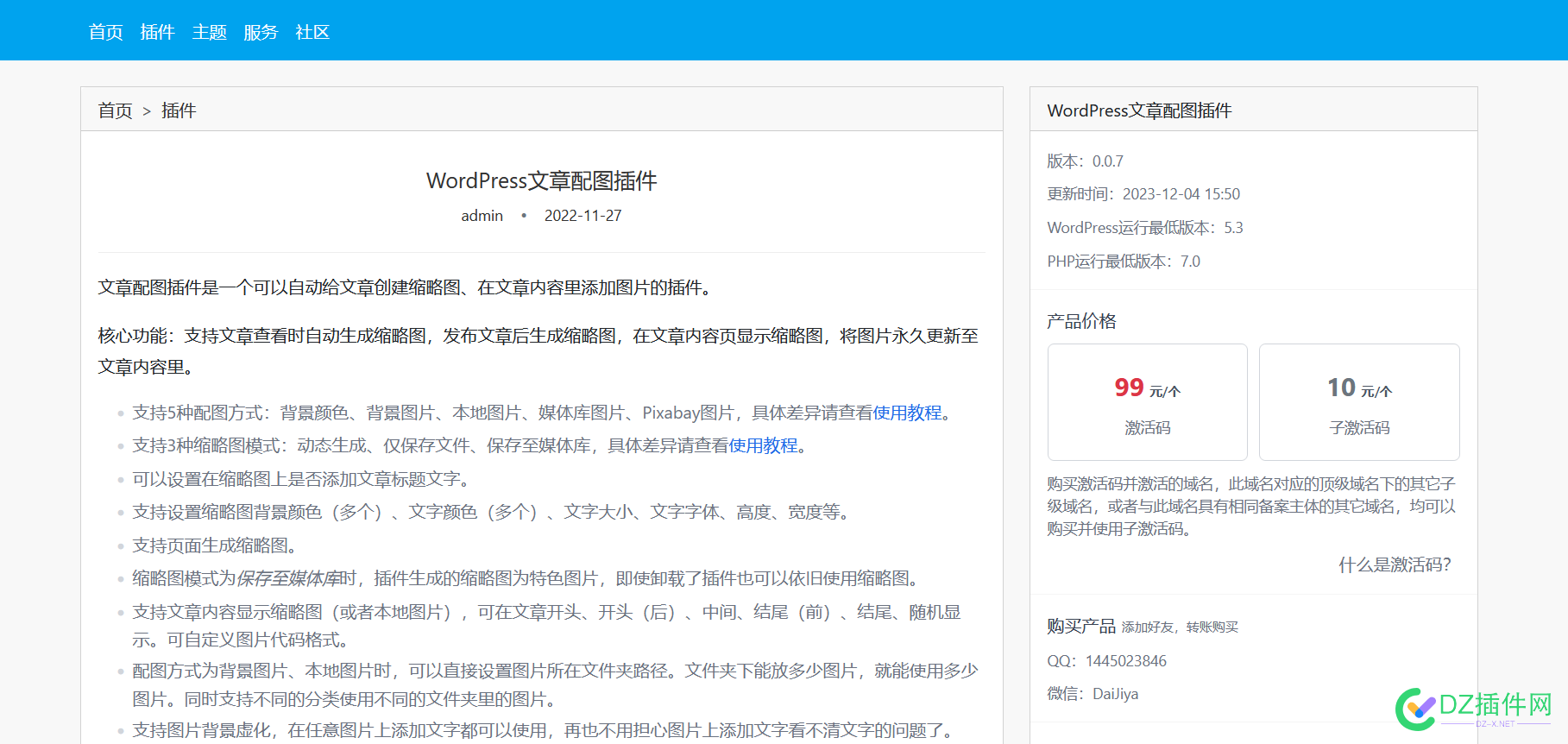Click 更新时间：2023-12-04 15:50 text
The height and width of the screenshot is (744, 1568).
point(1143,194)
